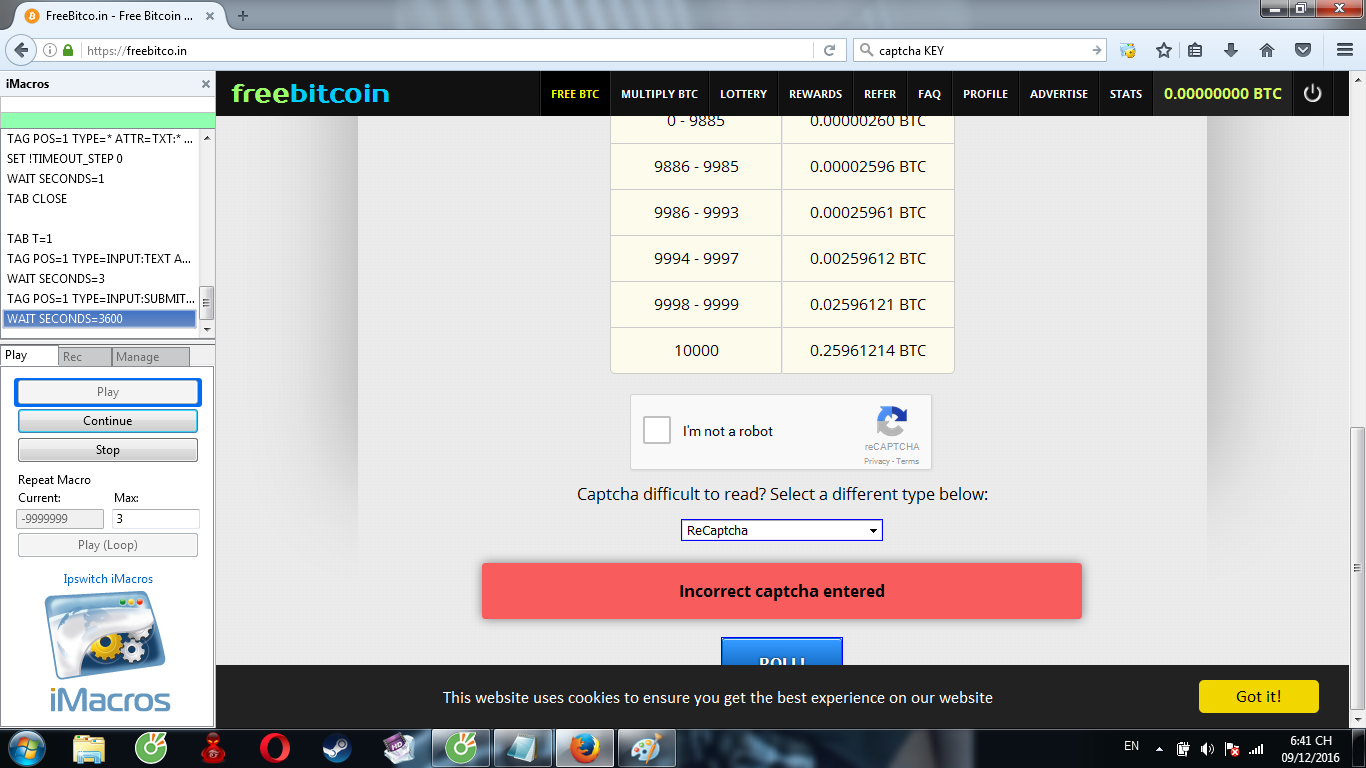1366x768 pixels.
Task: Click the volume speaker tray icon
Action: point(1207,748)
